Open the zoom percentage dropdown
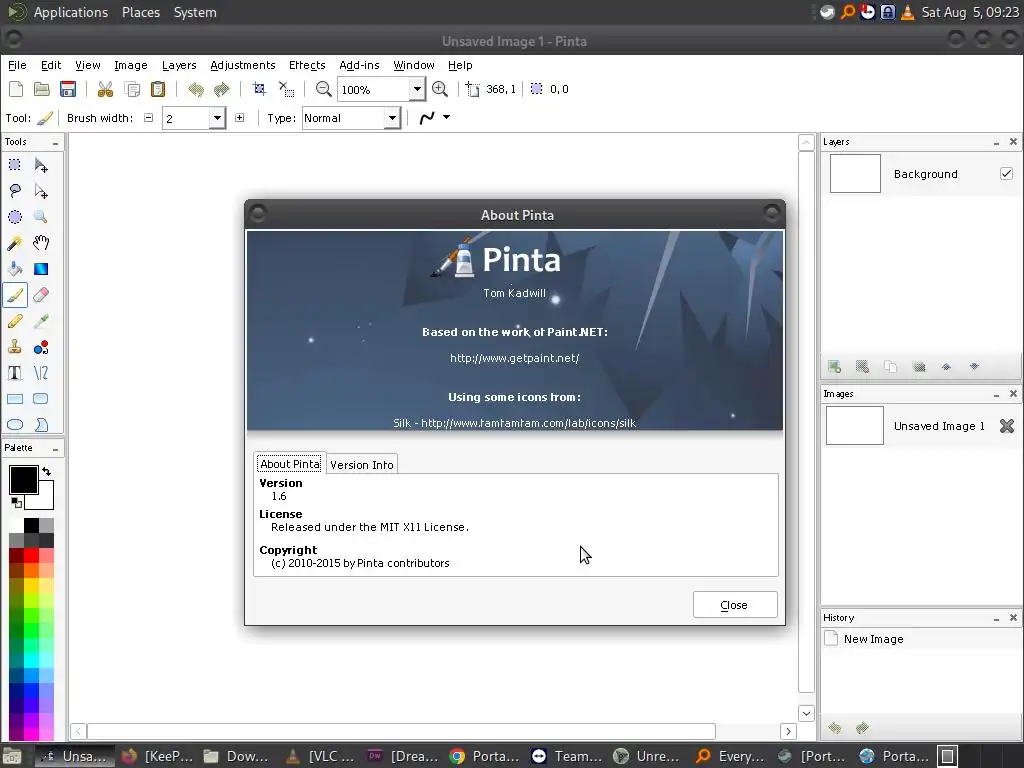The height and width of the screenshot is (768, 1024). [417, 89]
